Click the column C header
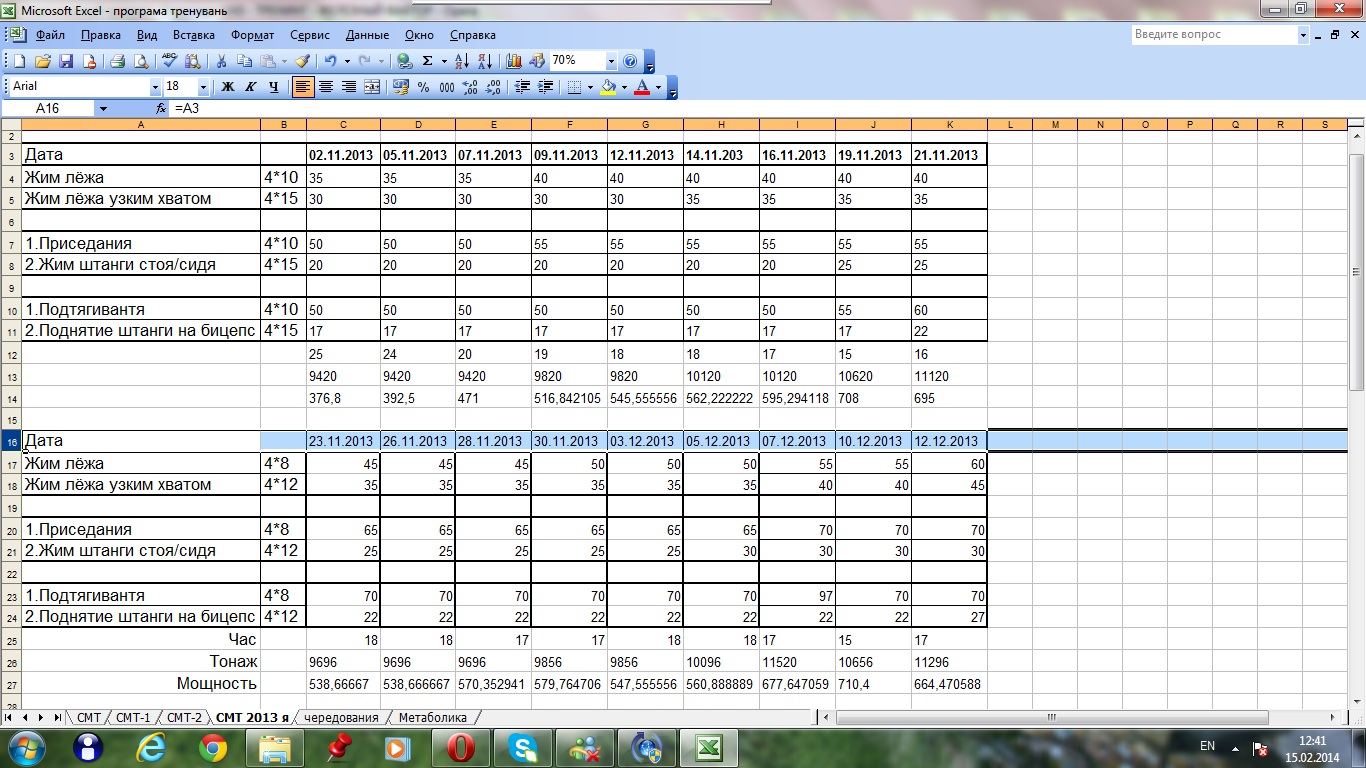Image resolution: width=1366 pixels, height=768 pixels. pyautogui.click(x=343, y=125)
